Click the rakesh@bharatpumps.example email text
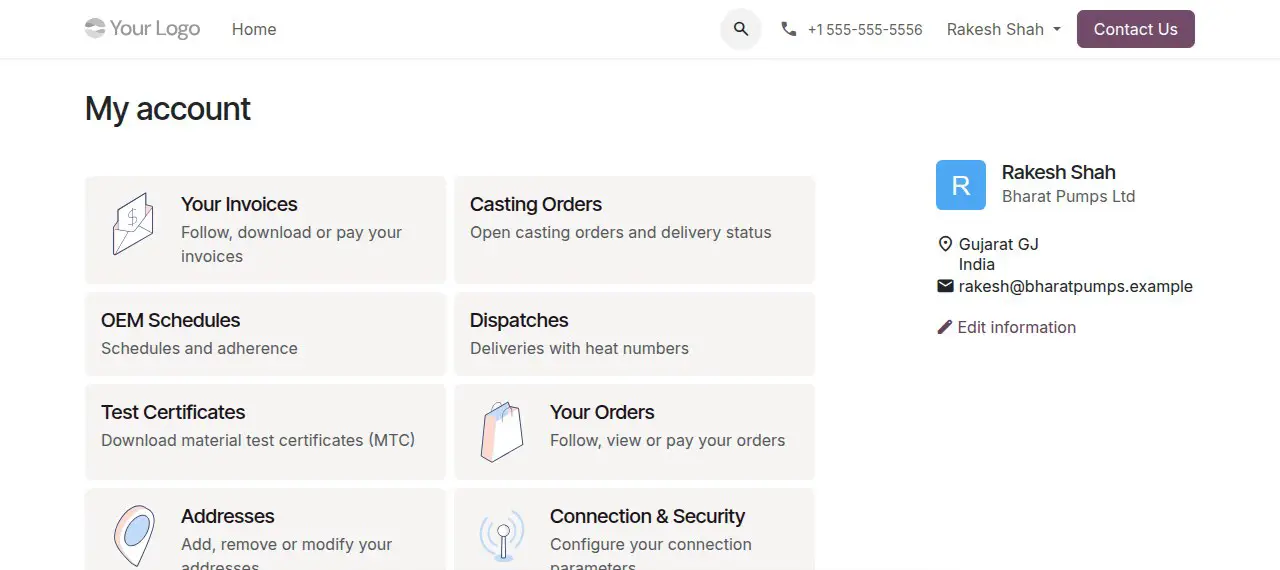 pos(1076,286)
